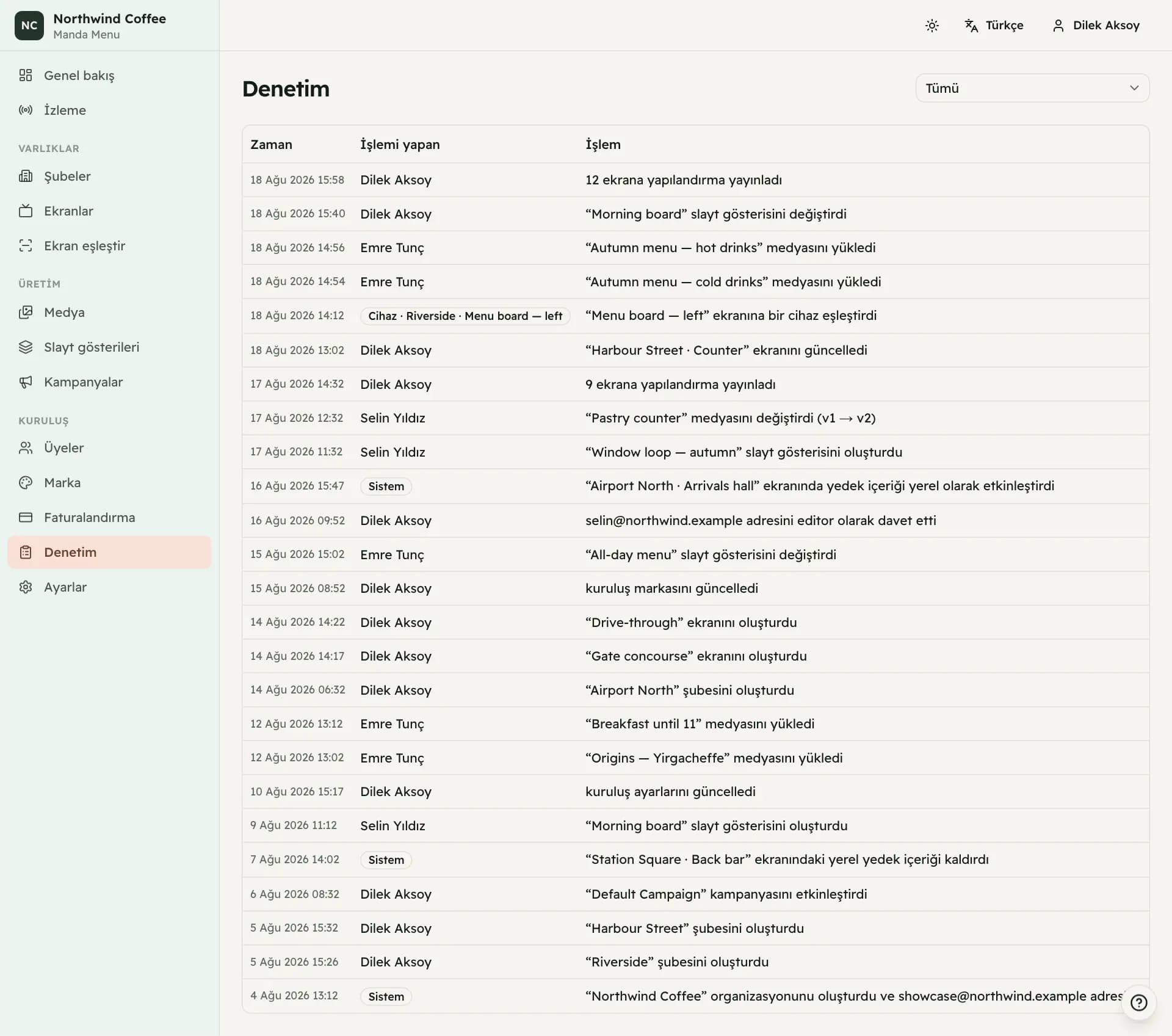Click the Genel bakış dashboard icon
Image resolution: width=1172 pixels, height=1036 pixels.
[x=26, y=75]
